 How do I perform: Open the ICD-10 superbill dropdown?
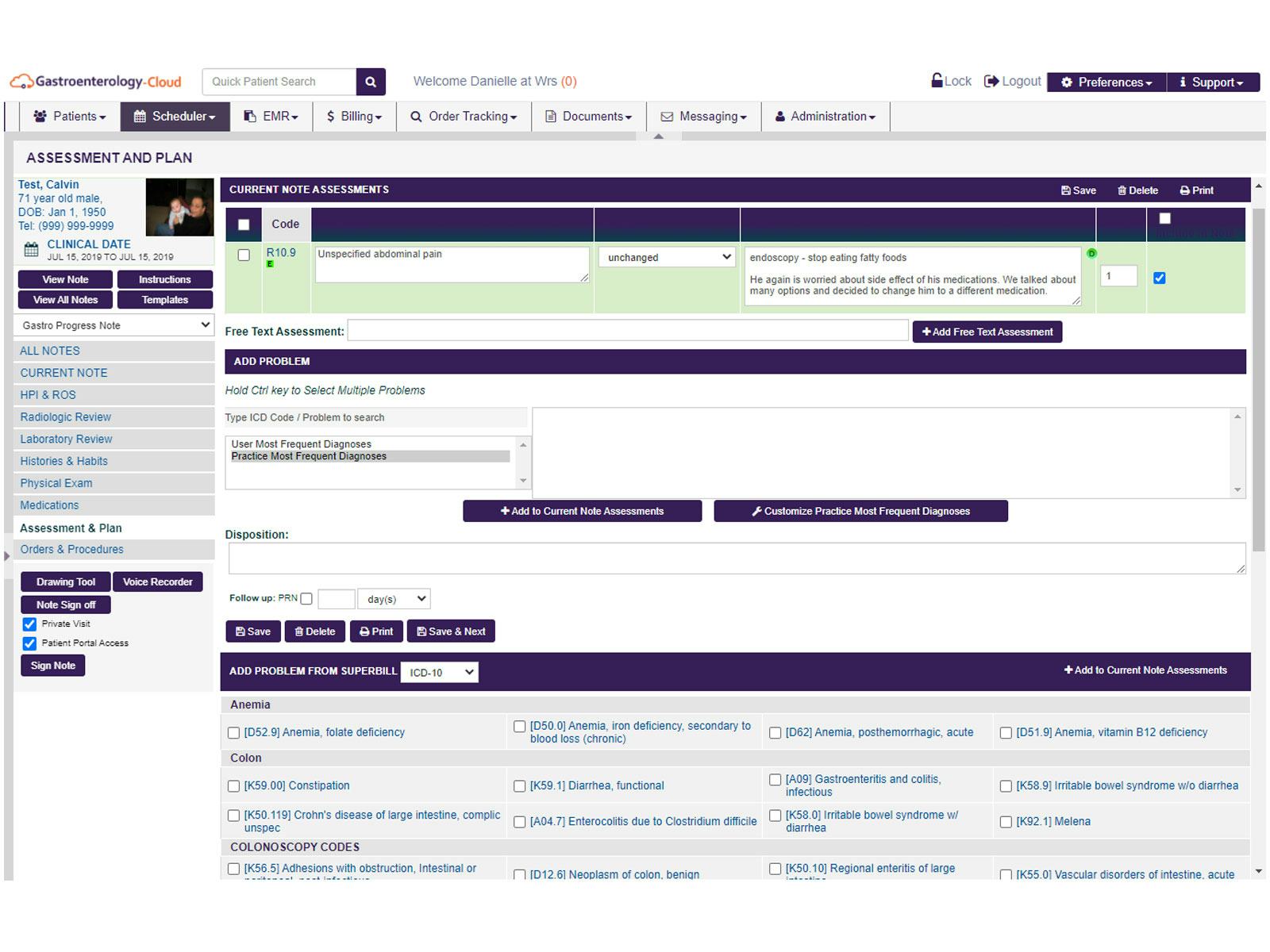[440, 672]
